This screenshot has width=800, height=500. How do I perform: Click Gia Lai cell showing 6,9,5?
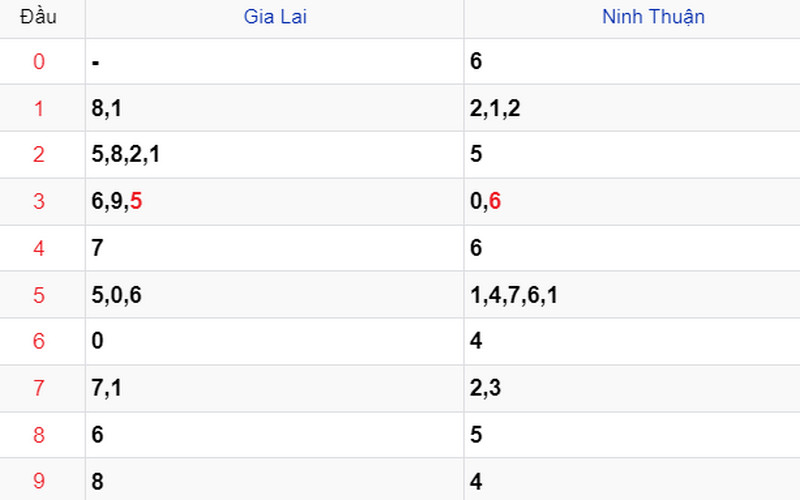[x=116, y=202]
